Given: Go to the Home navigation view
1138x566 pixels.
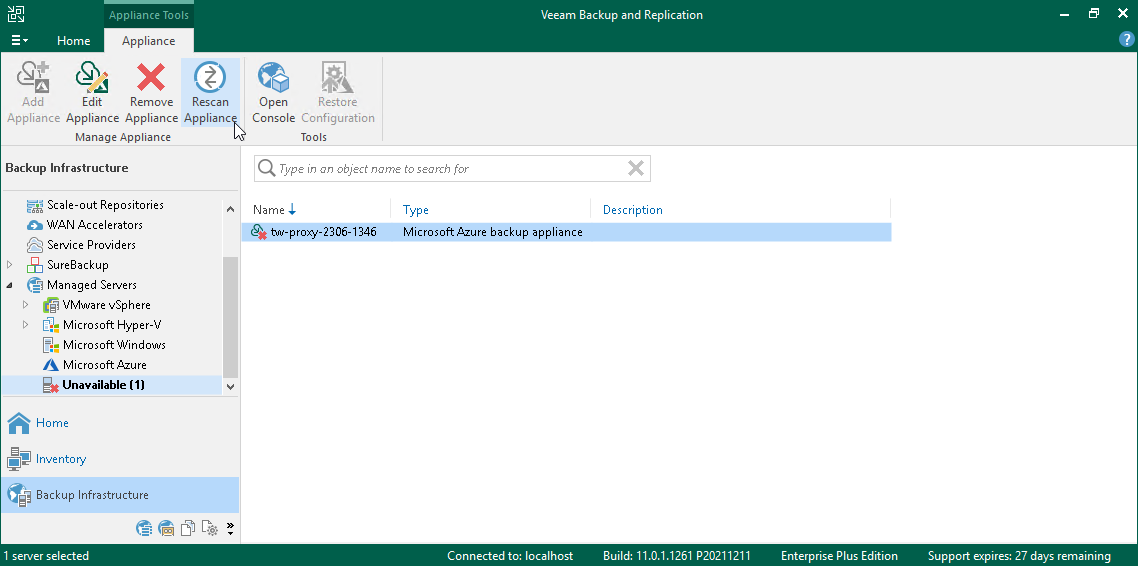Looking at the screenshot, I should point(120,423).
